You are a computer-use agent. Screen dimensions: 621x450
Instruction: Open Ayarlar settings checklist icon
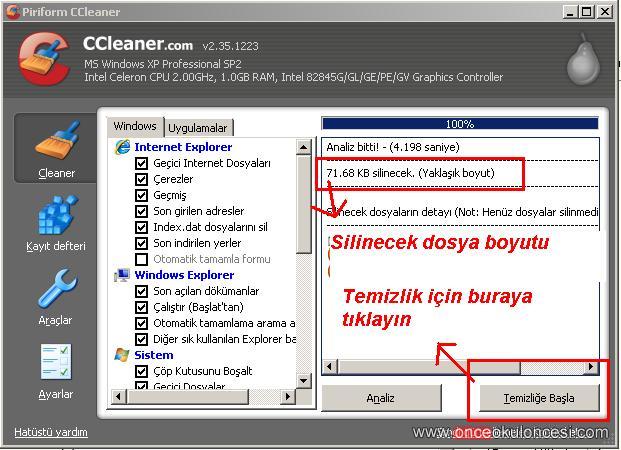(56, 362)
